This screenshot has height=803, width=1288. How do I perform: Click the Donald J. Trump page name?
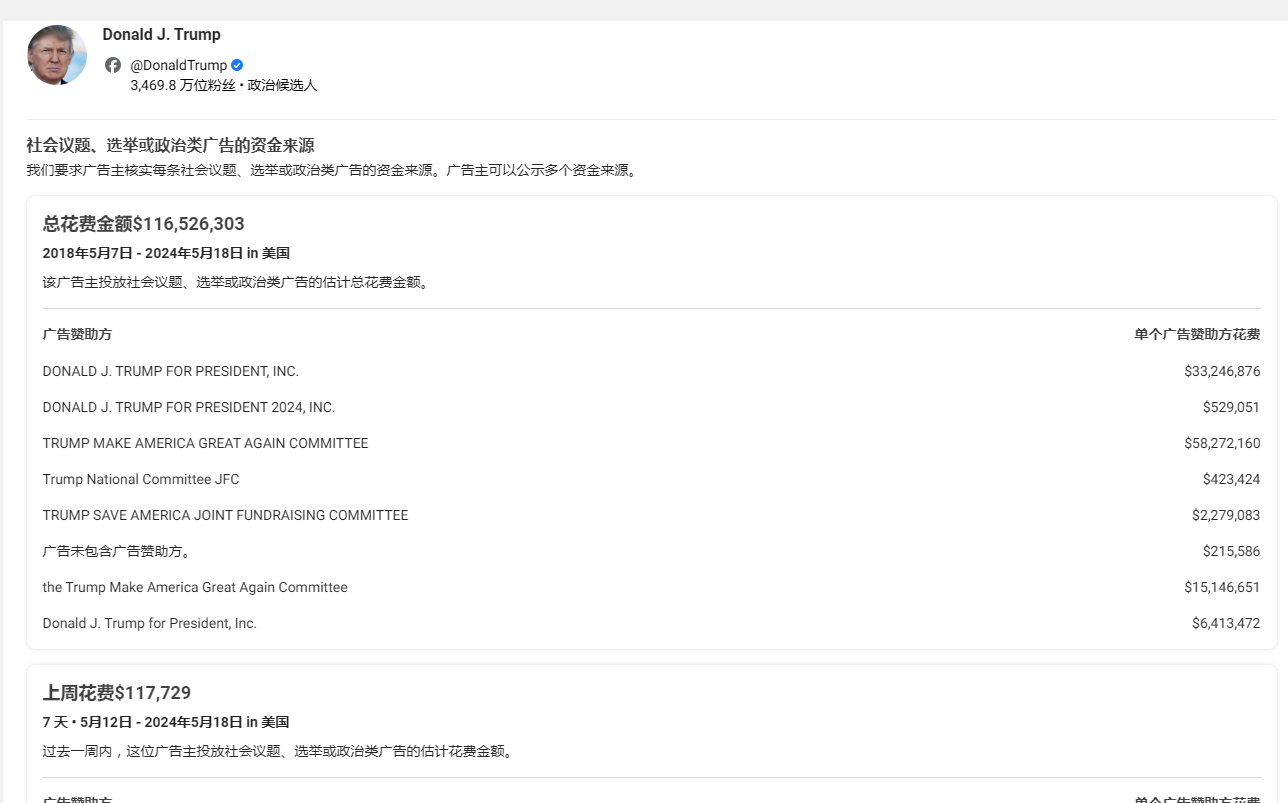[x=161, y=34]
